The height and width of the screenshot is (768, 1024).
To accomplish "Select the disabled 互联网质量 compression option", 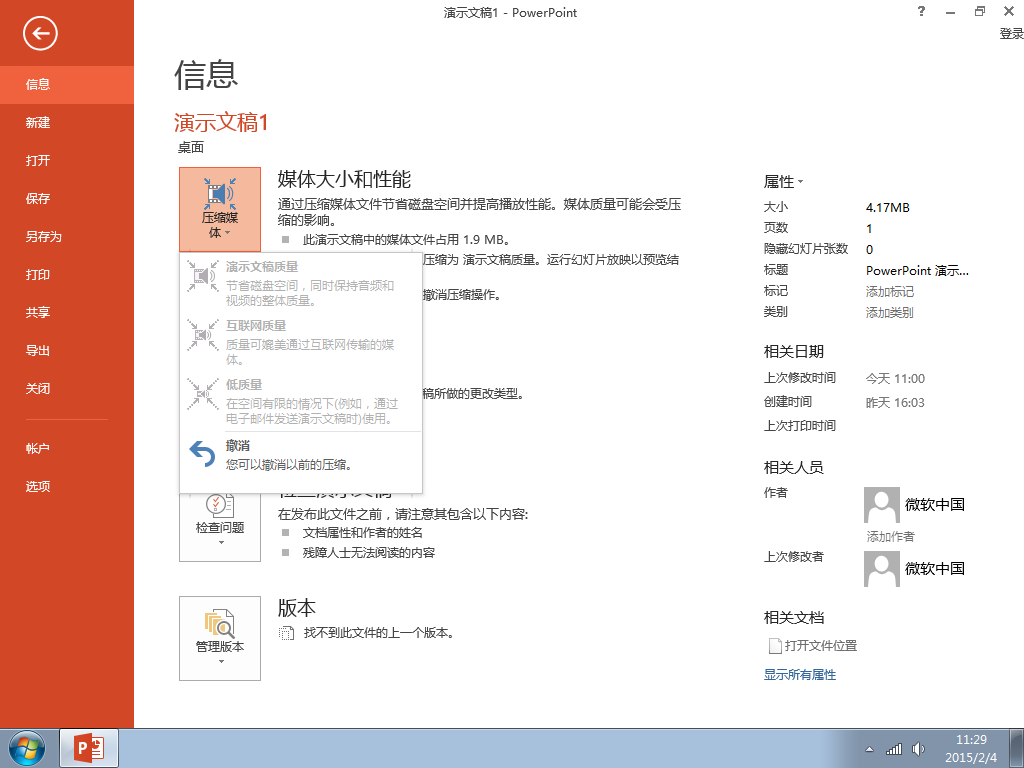I will point(300,342).
